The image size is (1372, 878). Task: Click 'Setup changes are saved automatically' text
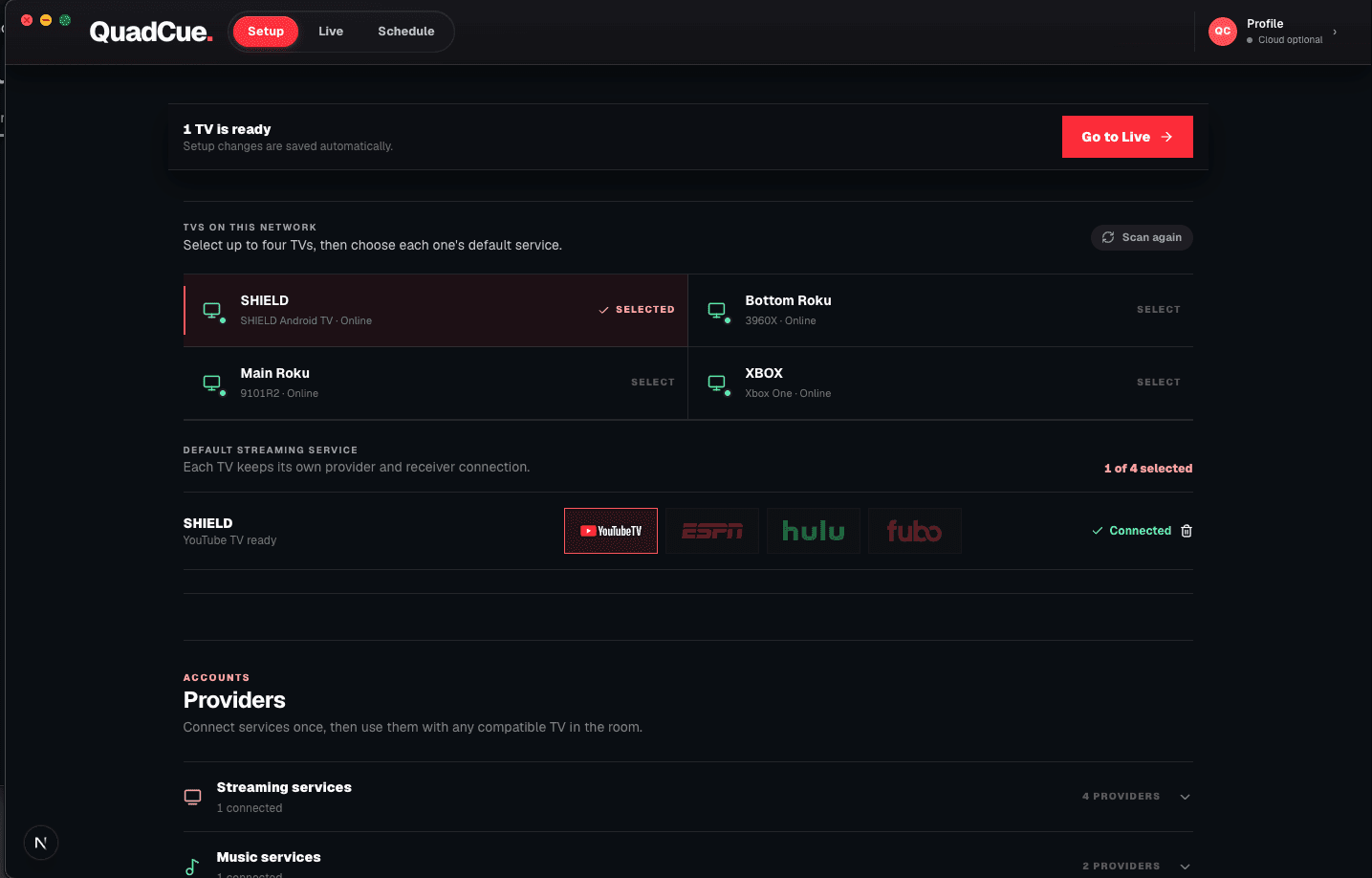[x=288, y=146]
